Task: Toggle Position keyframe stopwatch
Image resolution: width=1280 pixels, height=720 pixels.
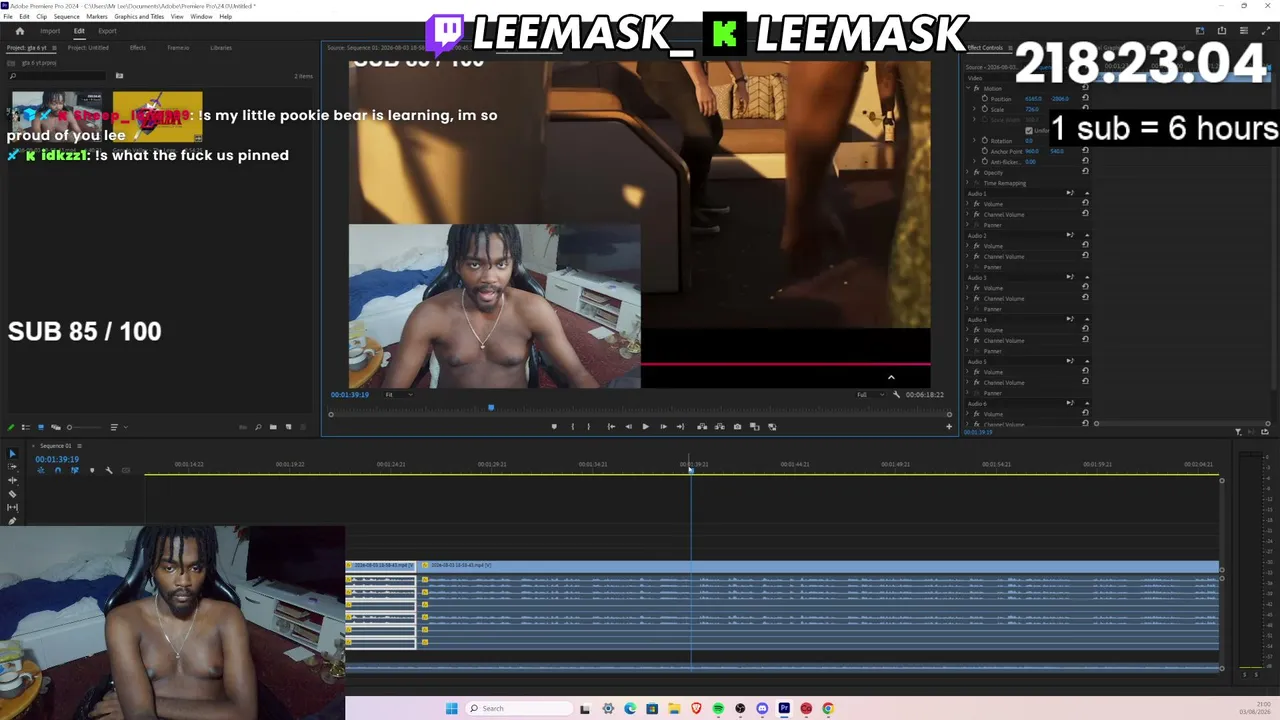Action: pos(984,98)
